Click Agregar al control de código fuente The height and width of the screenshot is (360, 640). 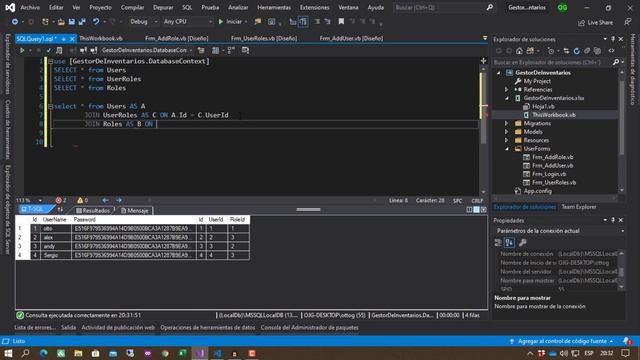[x=562, y=341]
